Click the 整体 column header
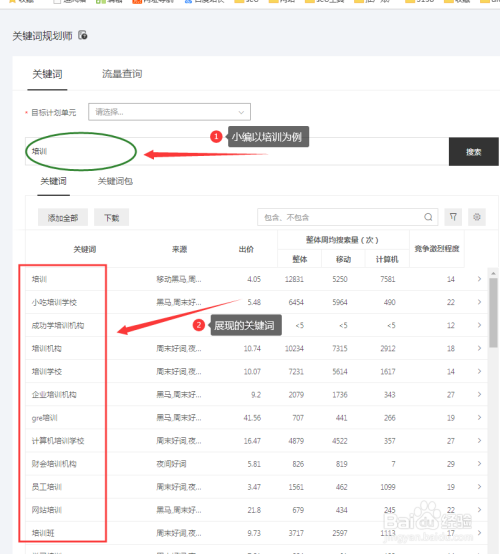The height and width of the screenshot is (554, 500). (x=300, y=259)
